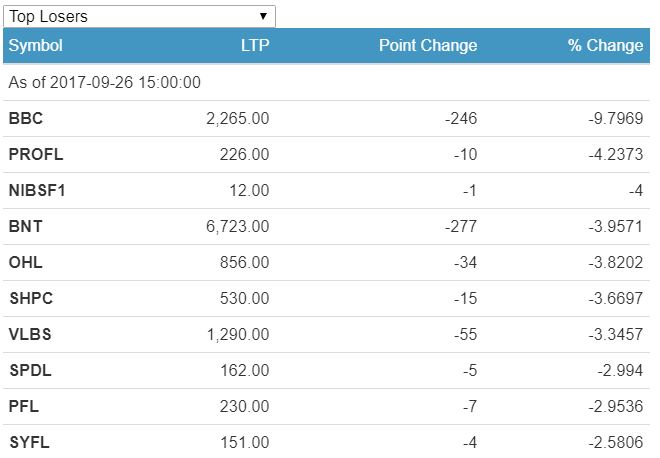
Task: Click the Point Change column header
Action: (x=428, y=45)
